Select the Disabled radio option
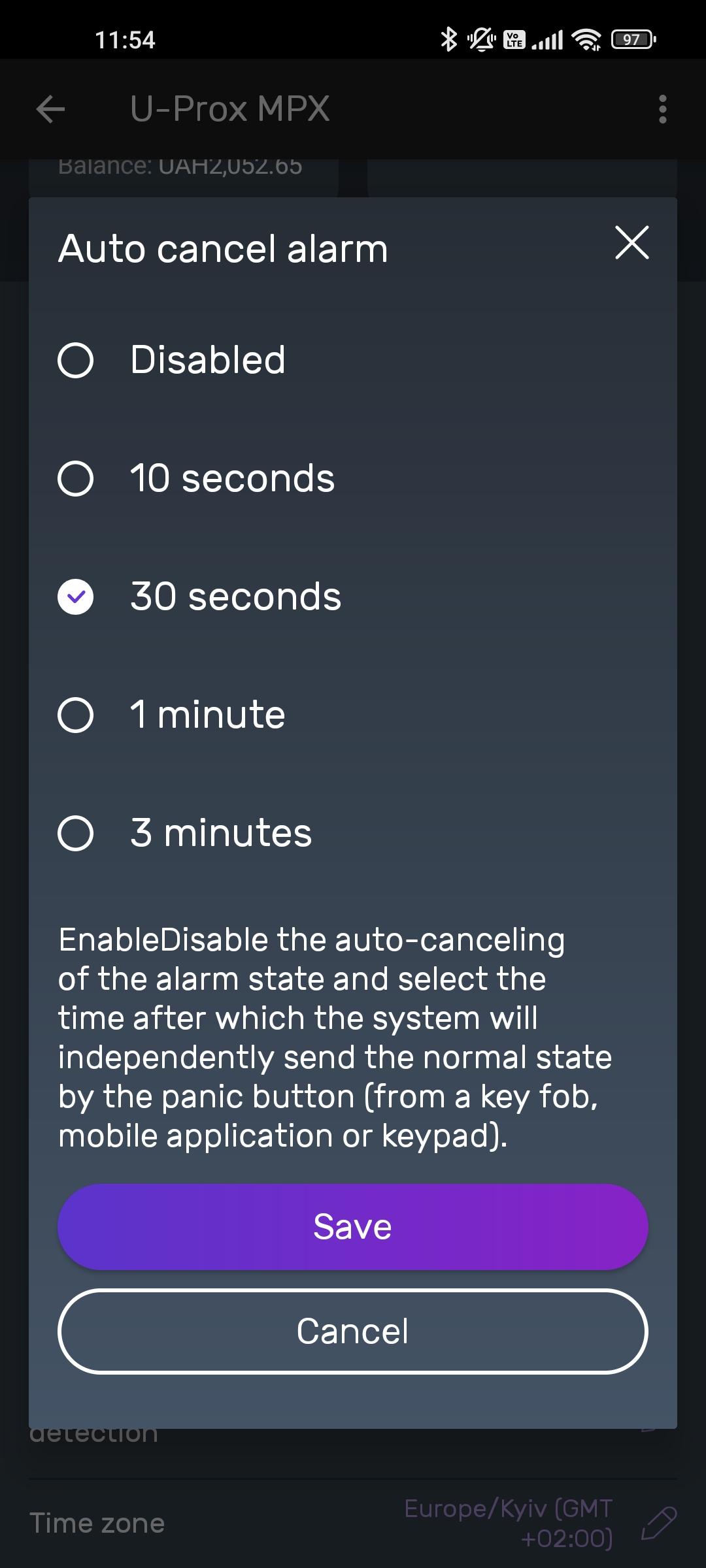The image size is (706, 1568). [x=76, y=360]
